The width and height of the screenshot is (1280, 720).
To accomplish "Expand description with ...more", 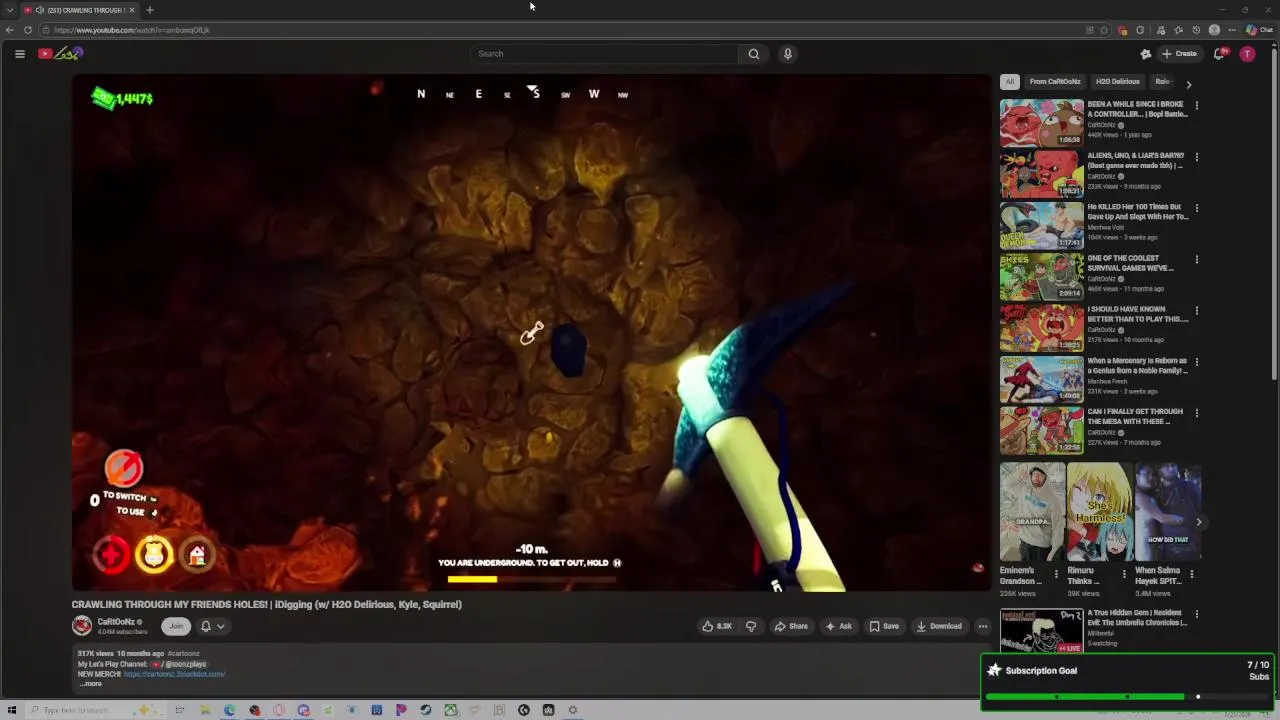I will [91, 684].
